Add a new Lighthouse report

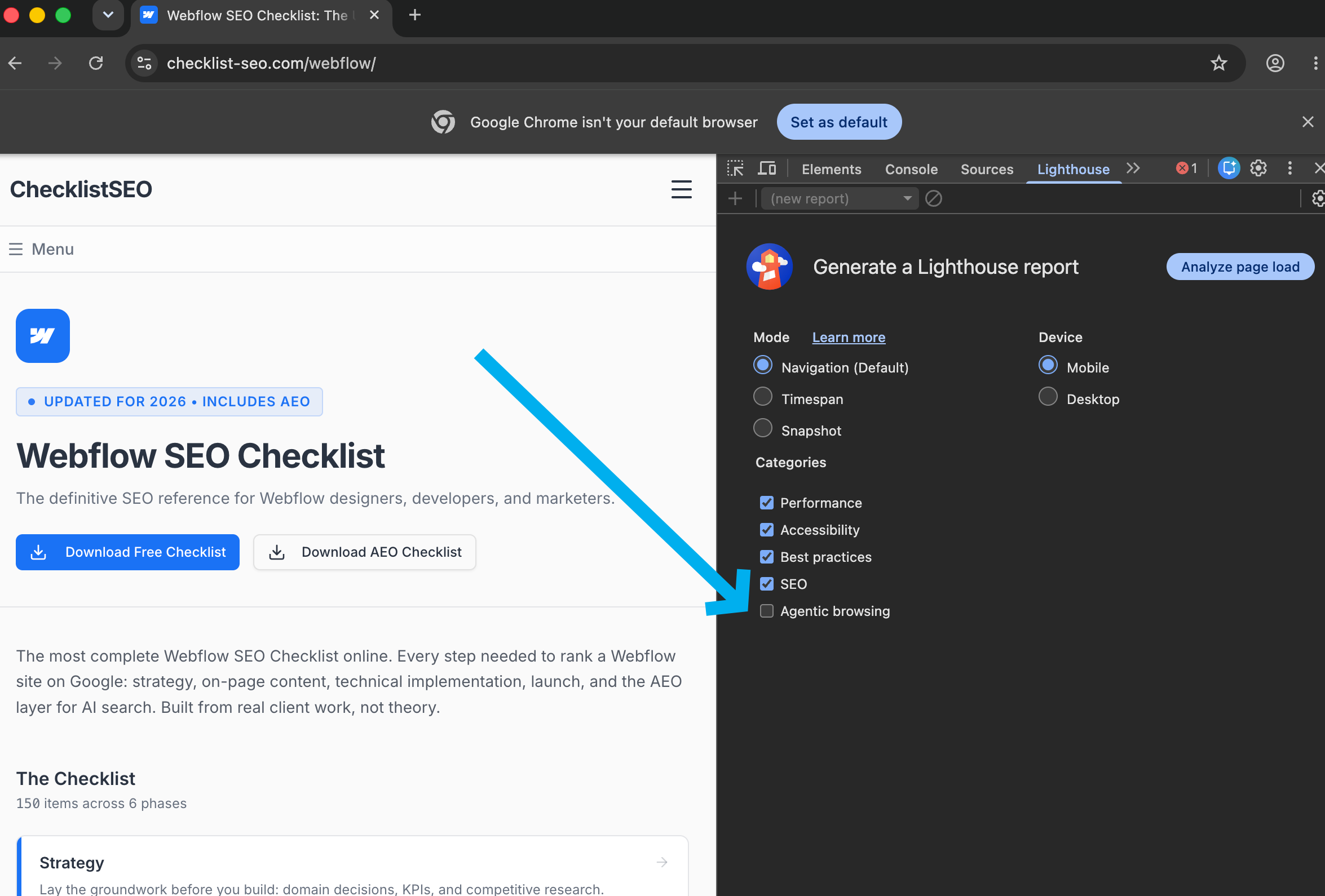tap(735, 199)
